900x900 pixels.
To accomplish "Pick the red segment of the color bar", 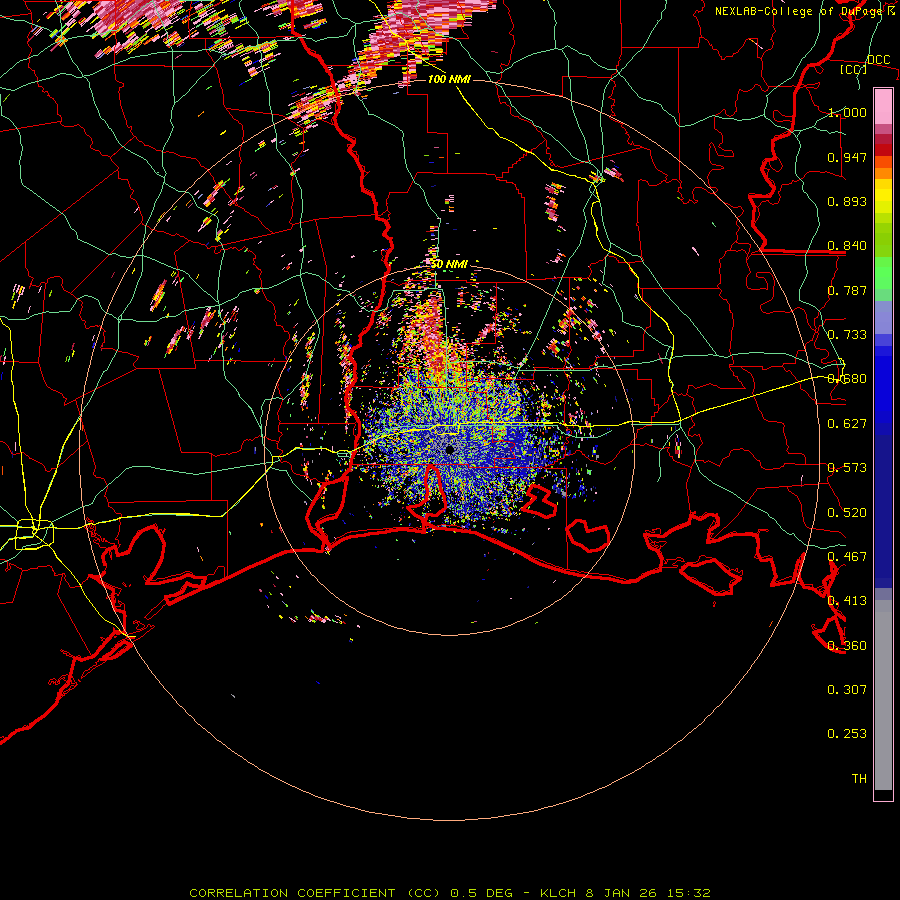I will click(883, 149).
